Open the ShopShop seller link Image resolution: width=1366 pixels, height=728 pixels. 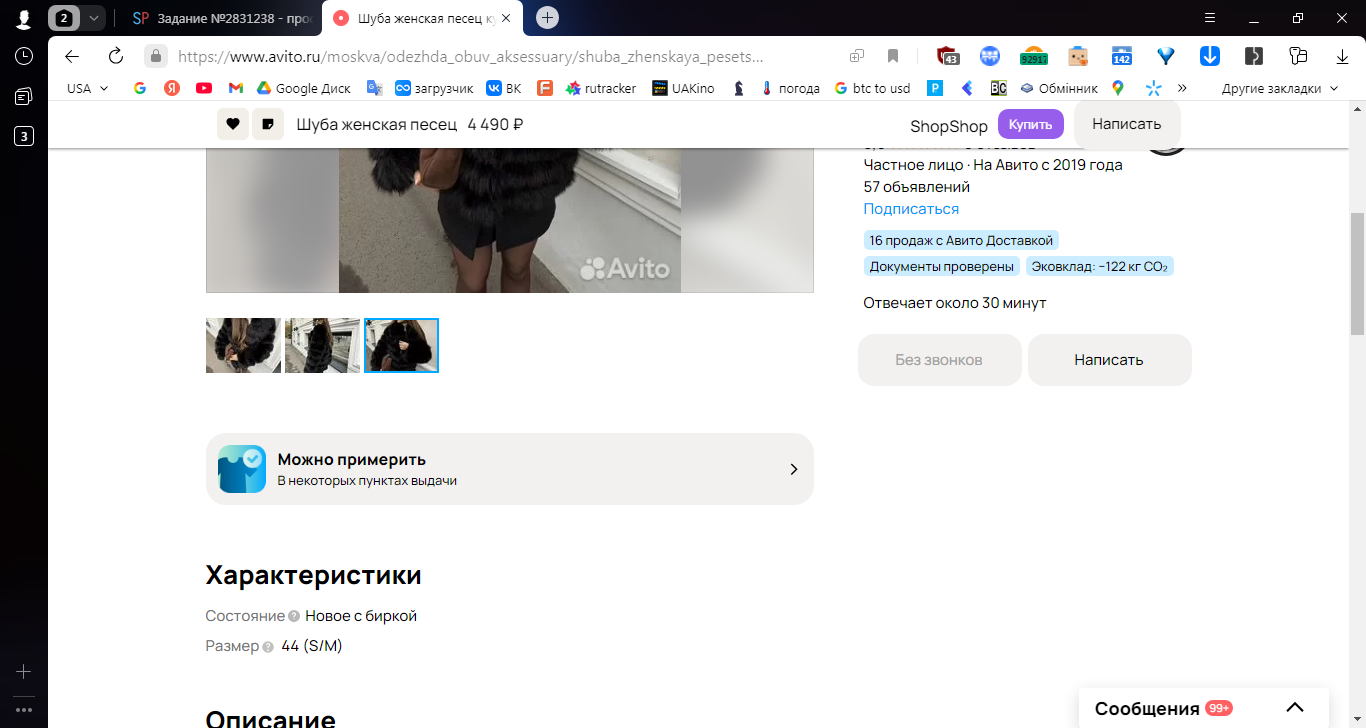click(x=949, y=126)
